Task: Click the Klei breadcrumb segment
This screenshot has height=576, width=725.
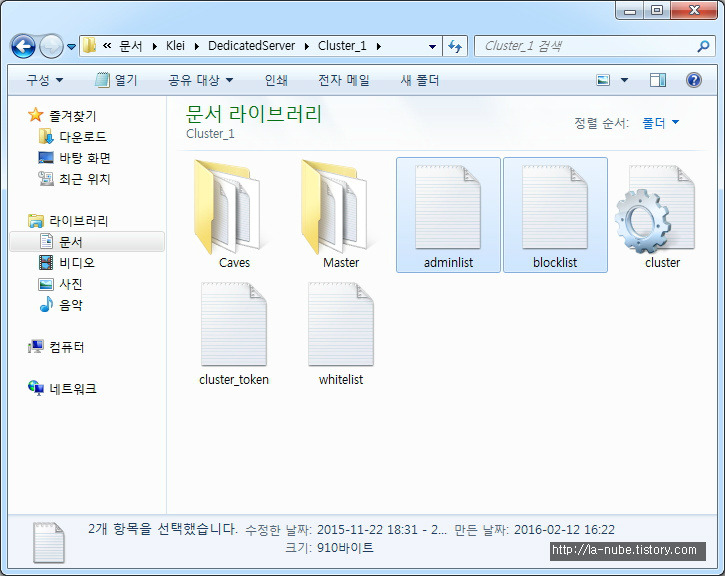Action: (x=175, y=46)
